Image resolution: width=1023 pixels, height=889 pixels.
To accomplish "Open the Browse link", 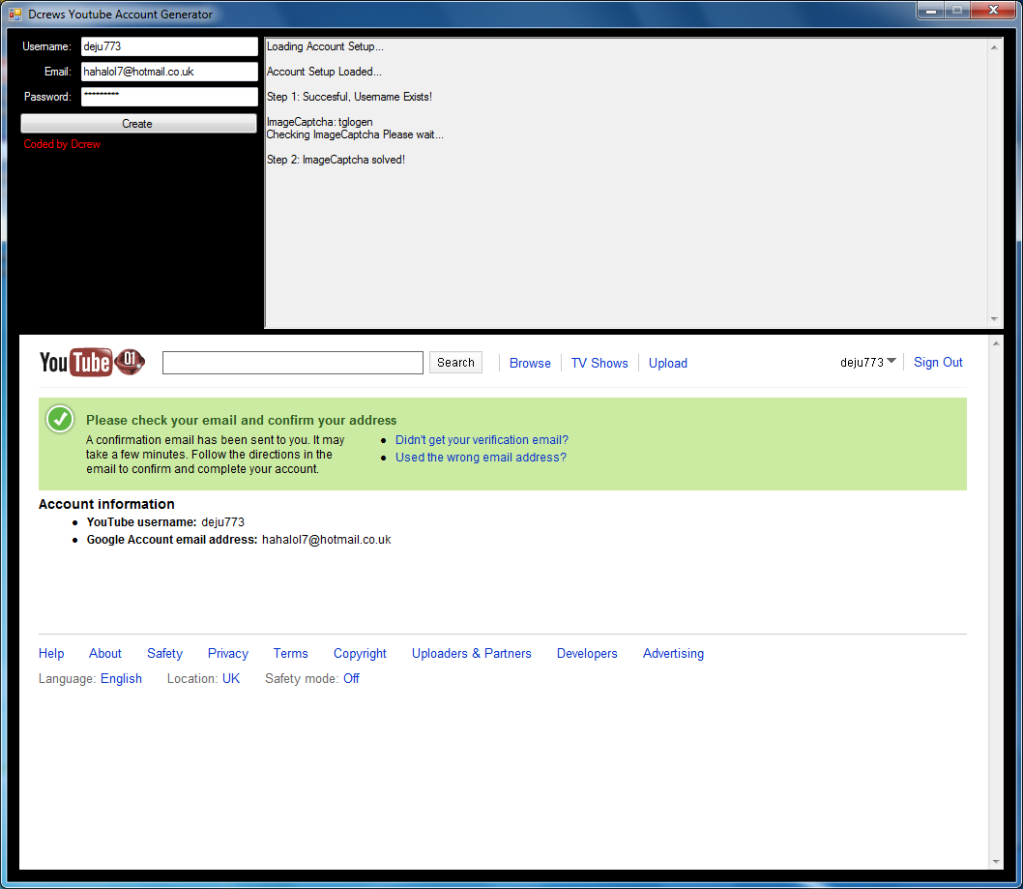I will point(530,363).
